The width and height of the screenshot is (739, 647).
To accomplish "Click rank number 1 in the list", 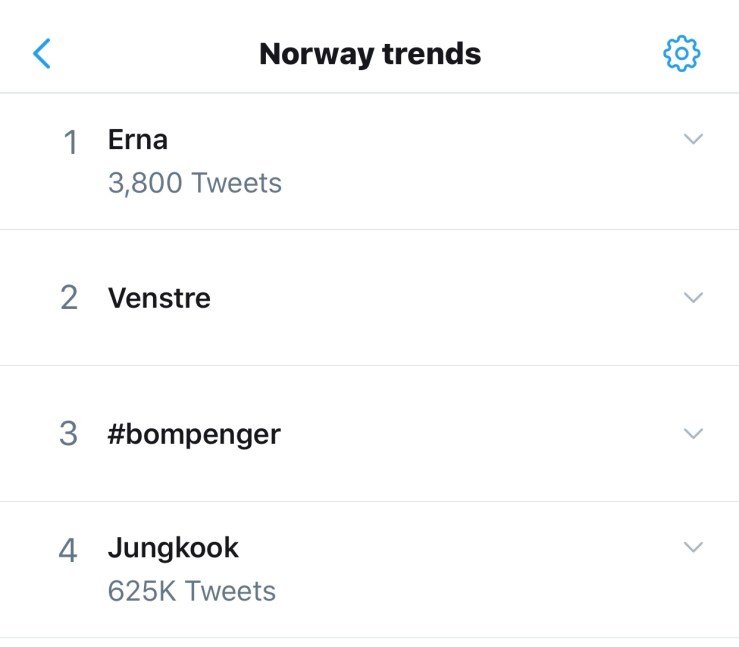I will pyautogui.click(x=70, y=143).
